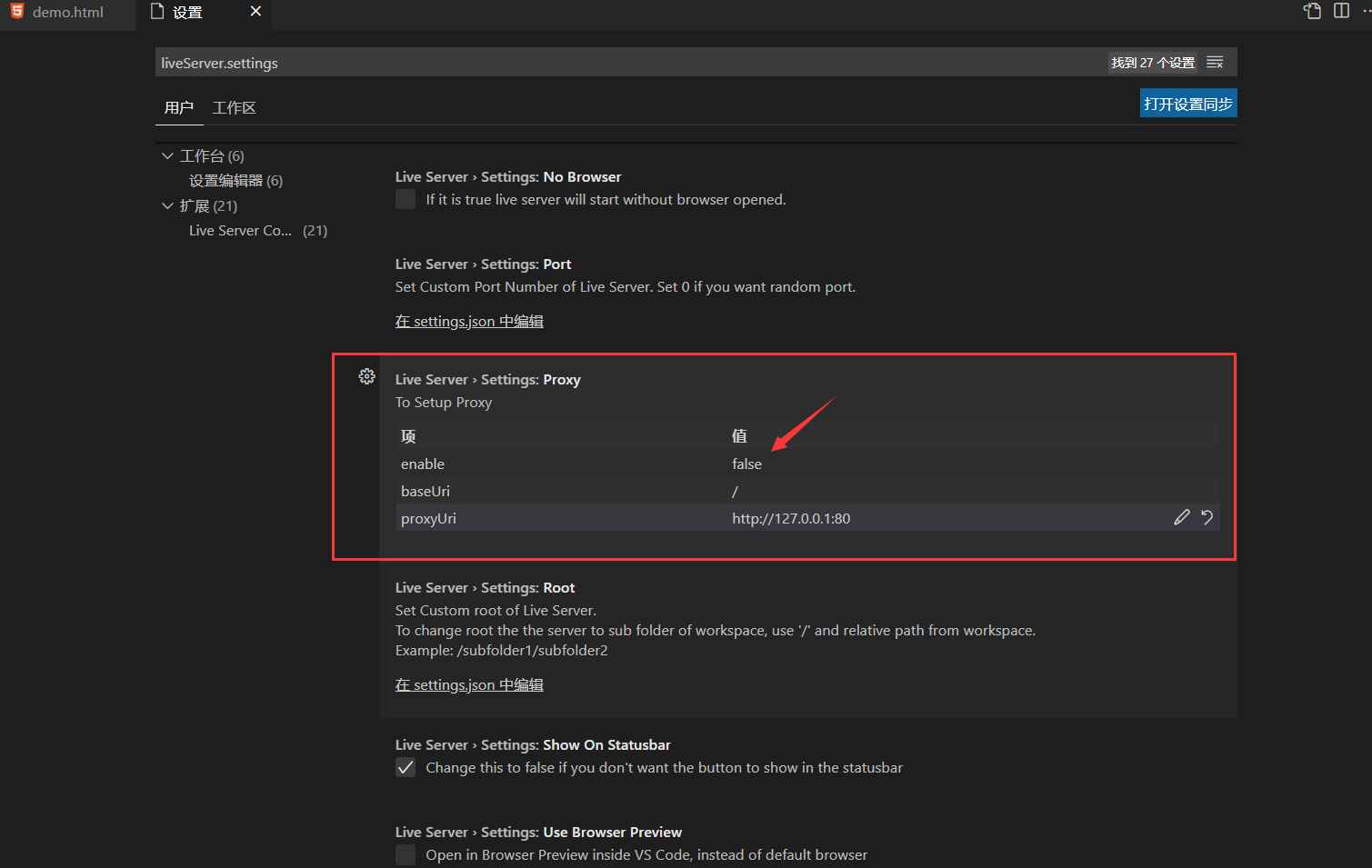The height and width of the screenshot is (868, 1372).
Task: Click the 打开设置同步 button
Action: click(1188, 104)
